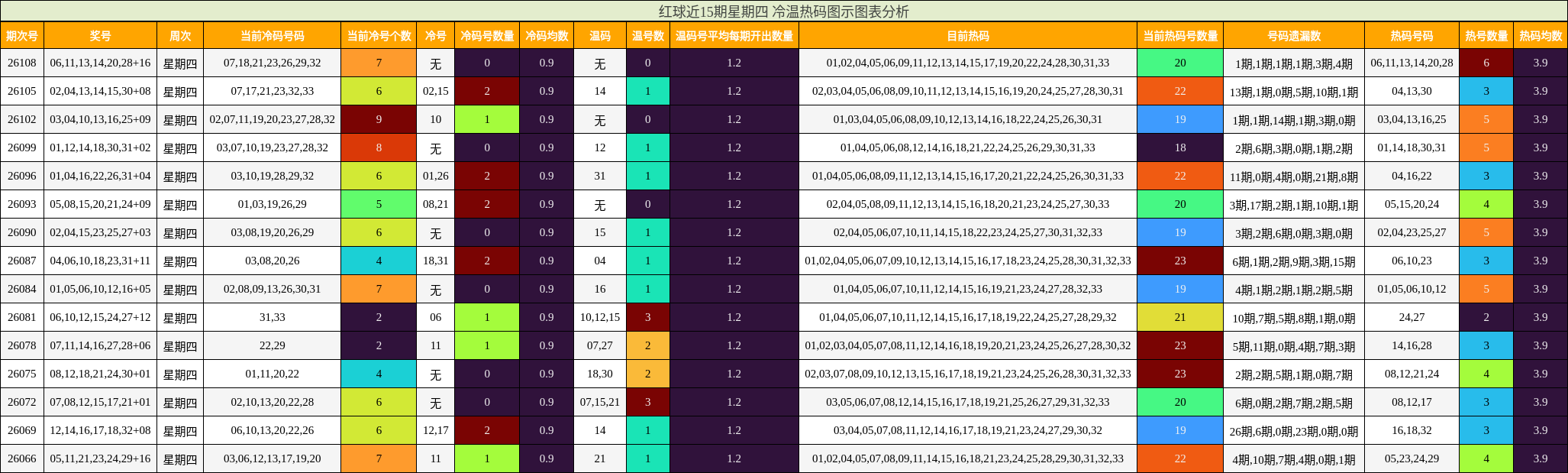The width and height of the screenshot is (1568, 473).
Task: Click the 号码遗漏数 column header
Action: 1294,36
